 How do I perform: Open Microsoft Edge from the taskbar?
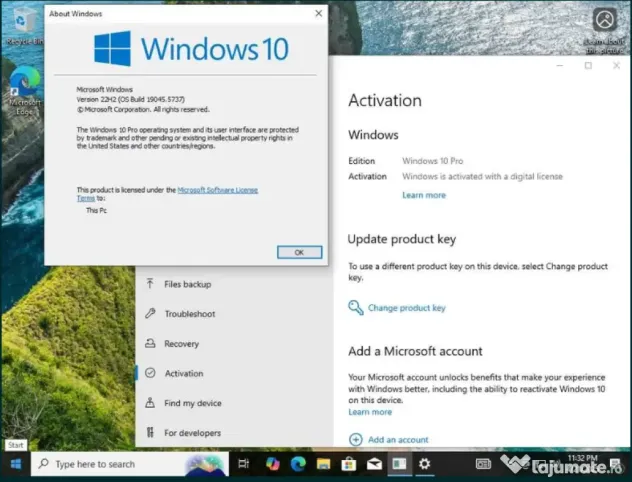(297, 464)
